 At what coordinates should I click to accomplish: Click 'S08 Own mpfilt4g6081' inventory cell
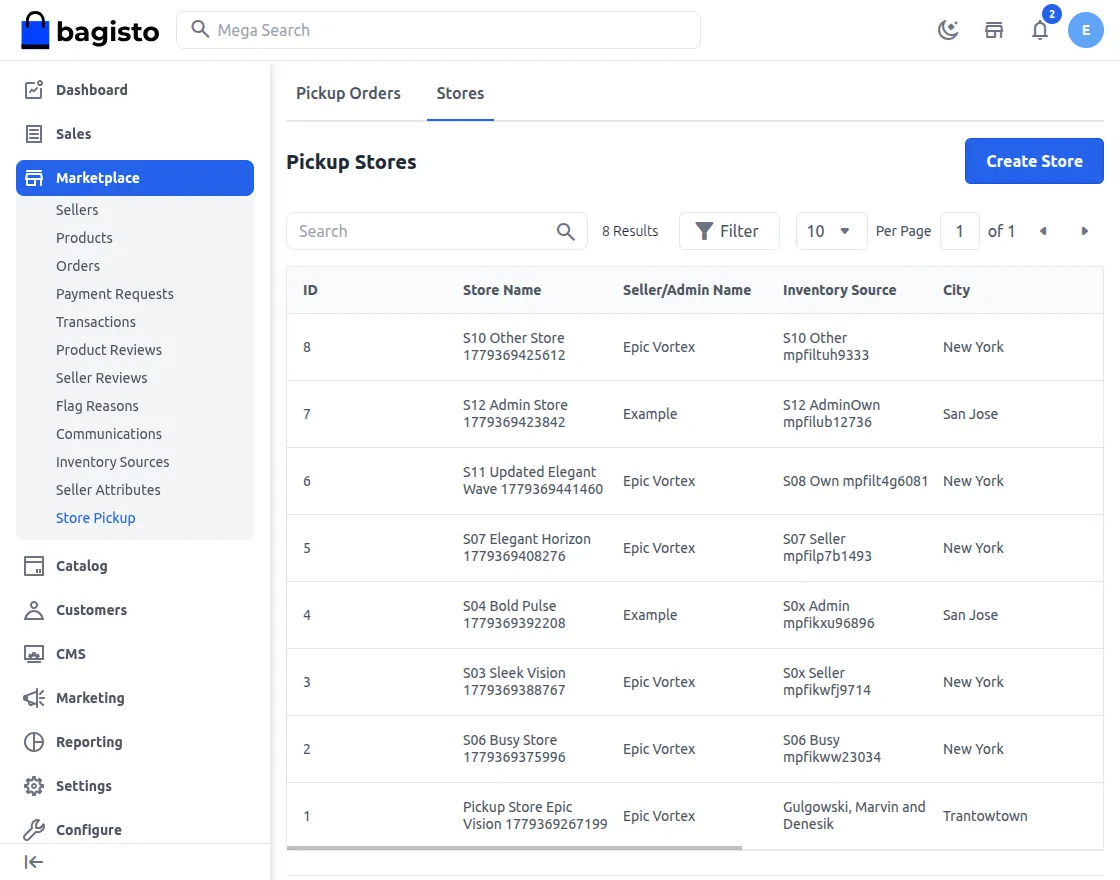coord(855,481)
